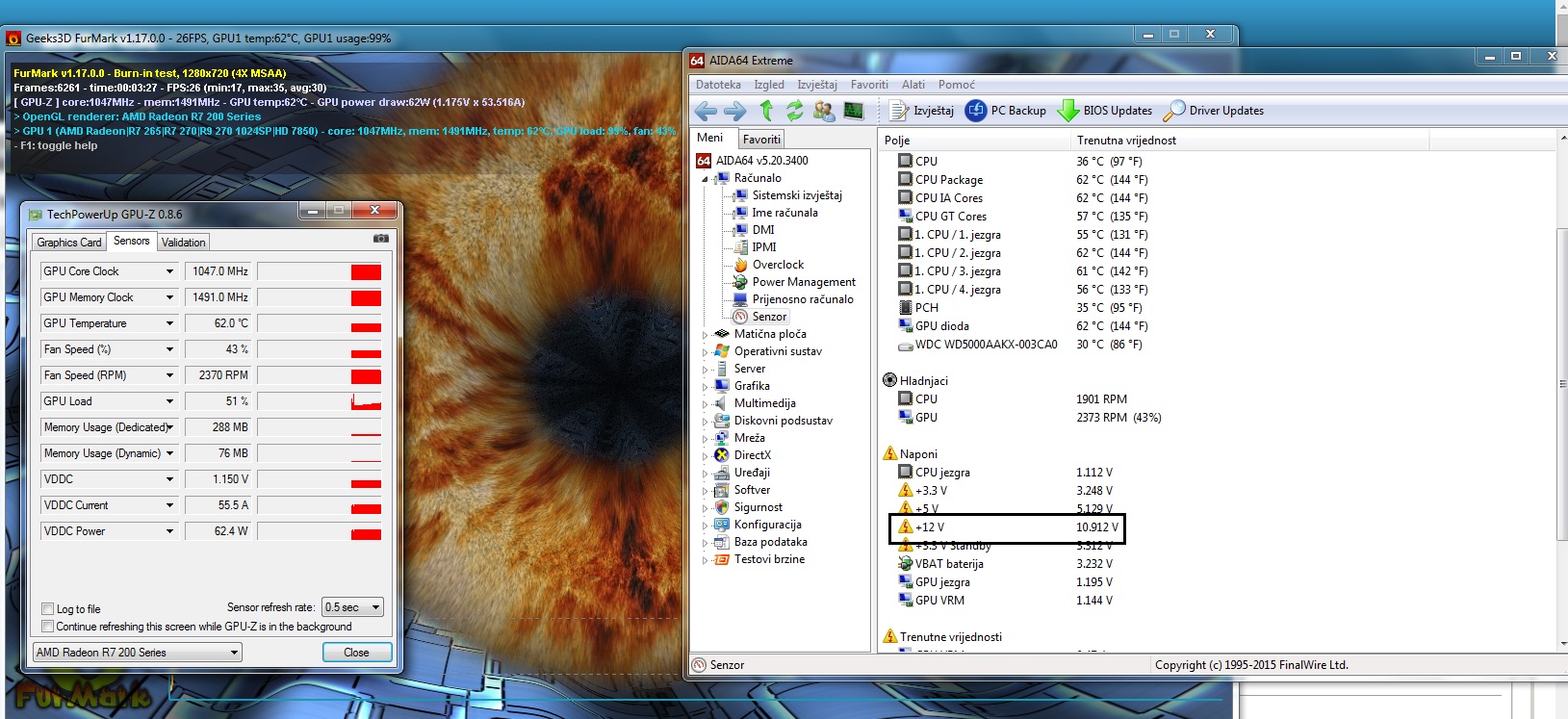Select Overclock in the tree
Screen dimensions: 1568x719
pos(778,265)
